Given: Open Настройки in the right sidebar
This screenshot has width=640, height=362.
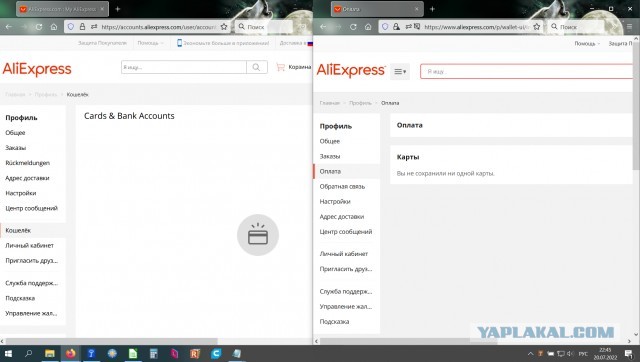Looking at the screenshot, I should click(335, 202).
